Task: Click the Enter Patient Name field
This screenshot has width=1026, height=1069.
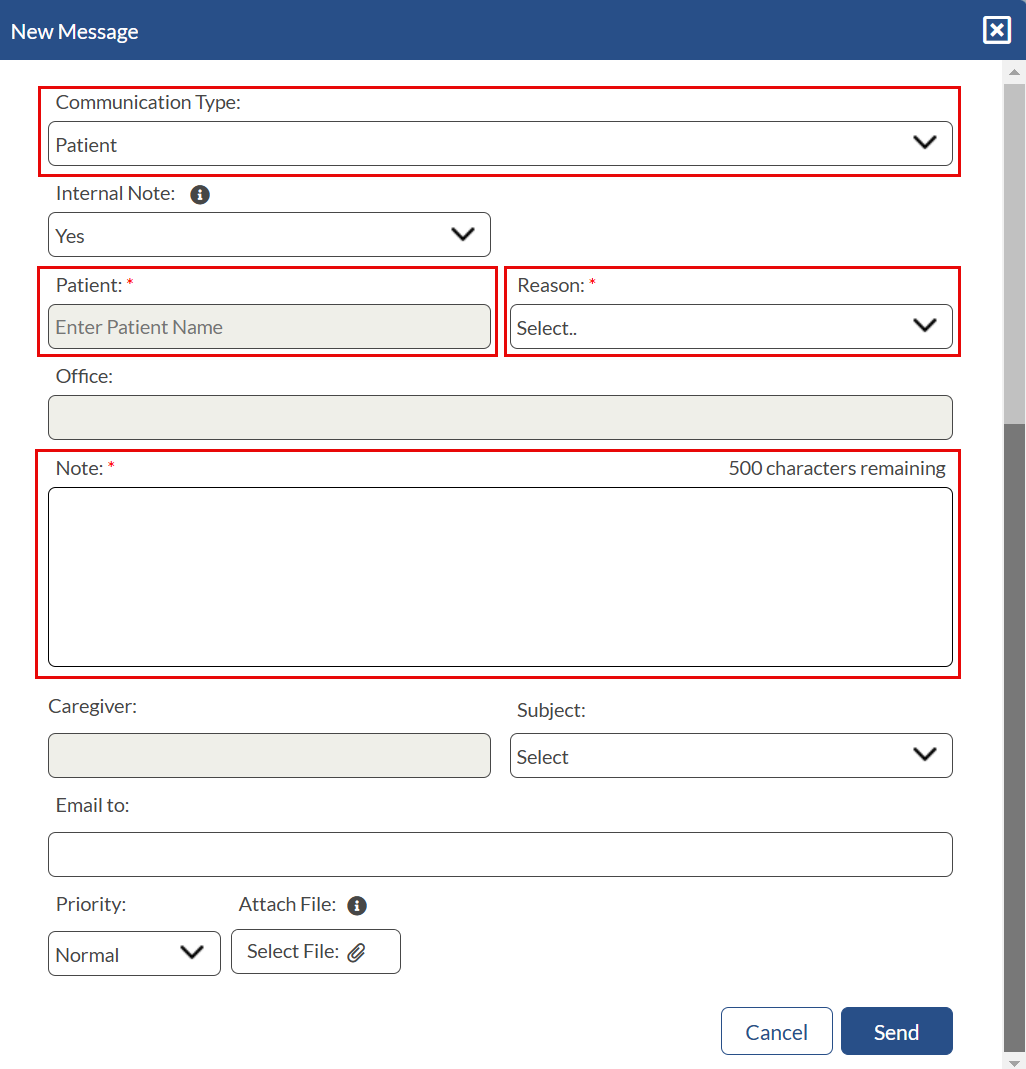Action: tap(268, 327)
